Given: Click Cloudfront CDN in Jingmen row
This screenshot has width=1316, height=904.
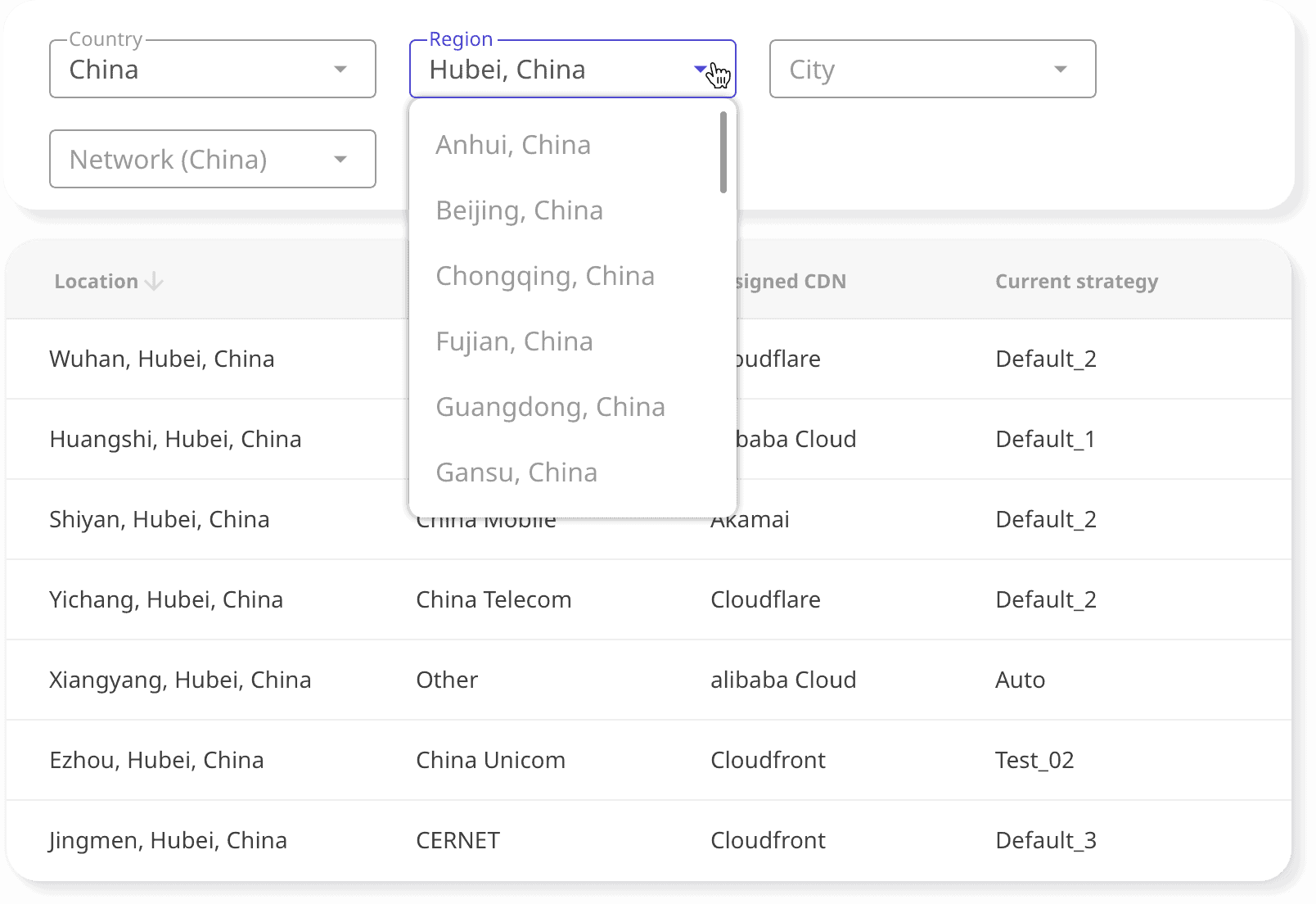Looking at the screenshot, I should [768, 840].
